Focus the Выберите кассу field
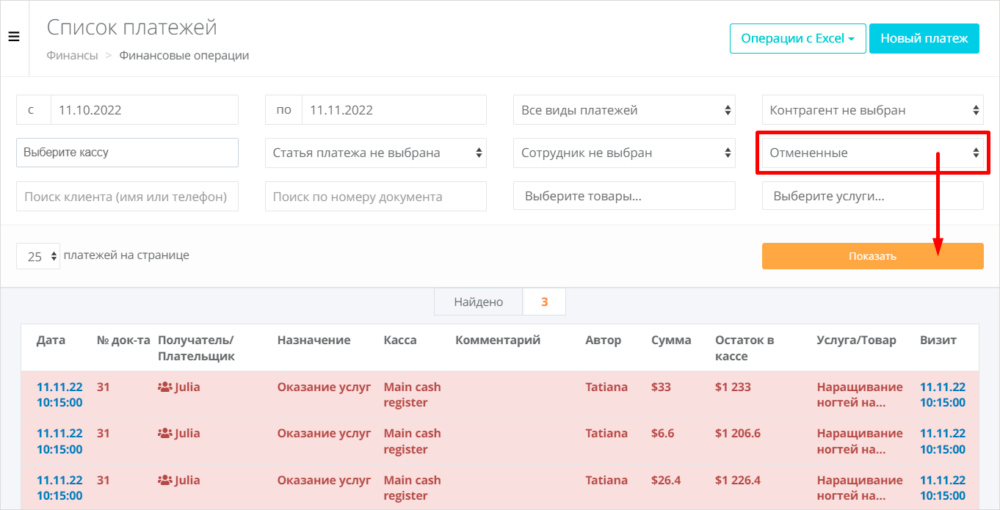This screenshot has width=1000, height=510. (128, 153)
